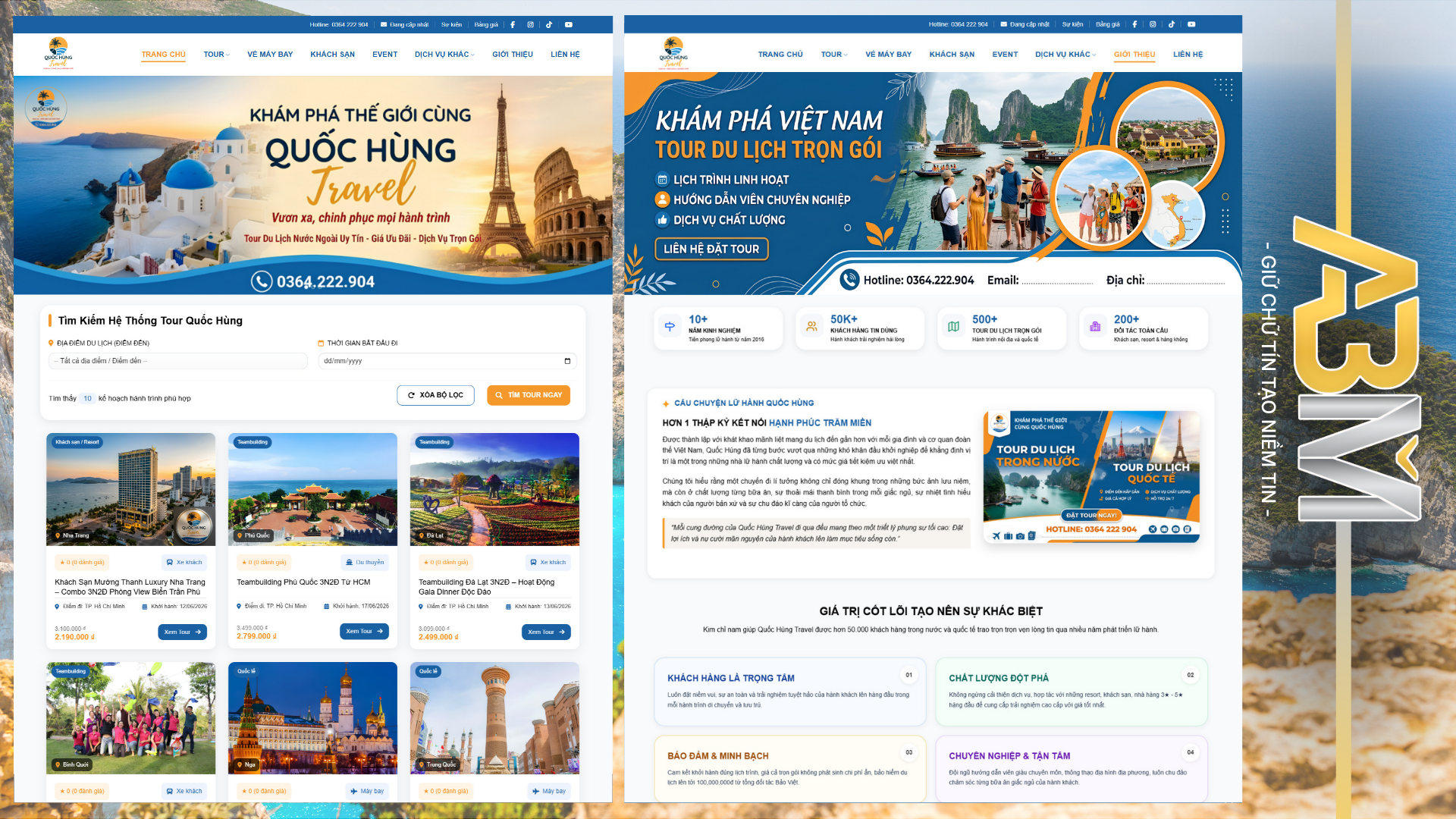This screenshot has width=1456, height=819.
Task: Select VÉ MÁY BAY in left page menu
Action: point(270,55)
